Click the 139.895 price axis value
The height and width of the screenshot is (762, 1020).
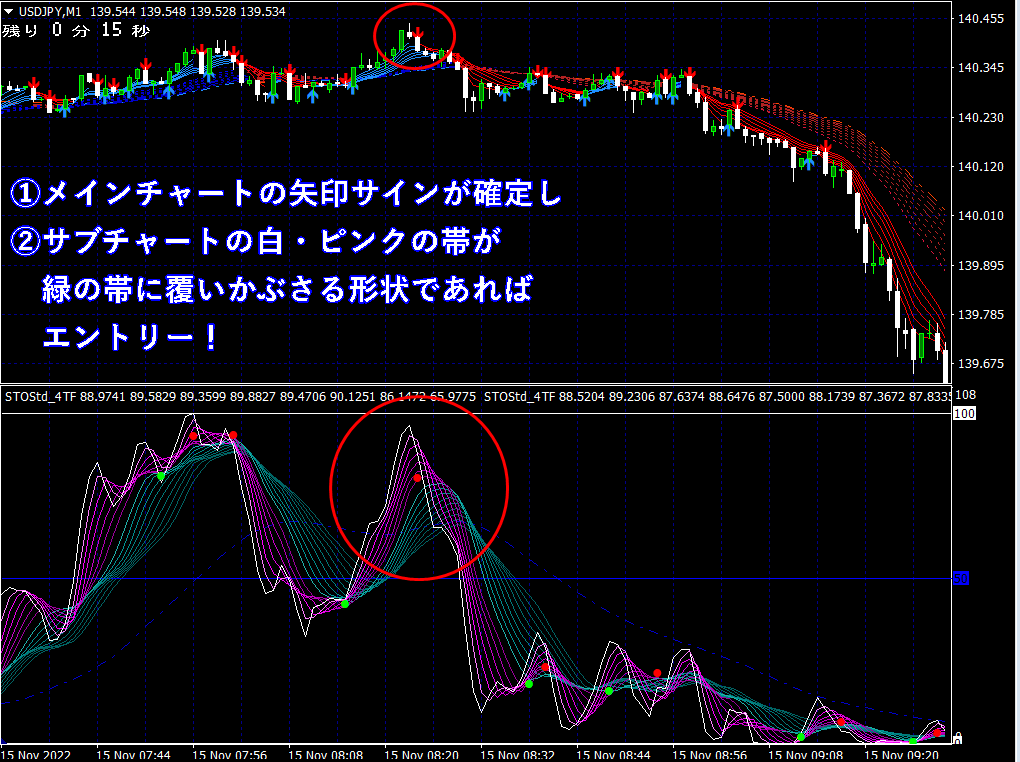(x=981, y=265)
